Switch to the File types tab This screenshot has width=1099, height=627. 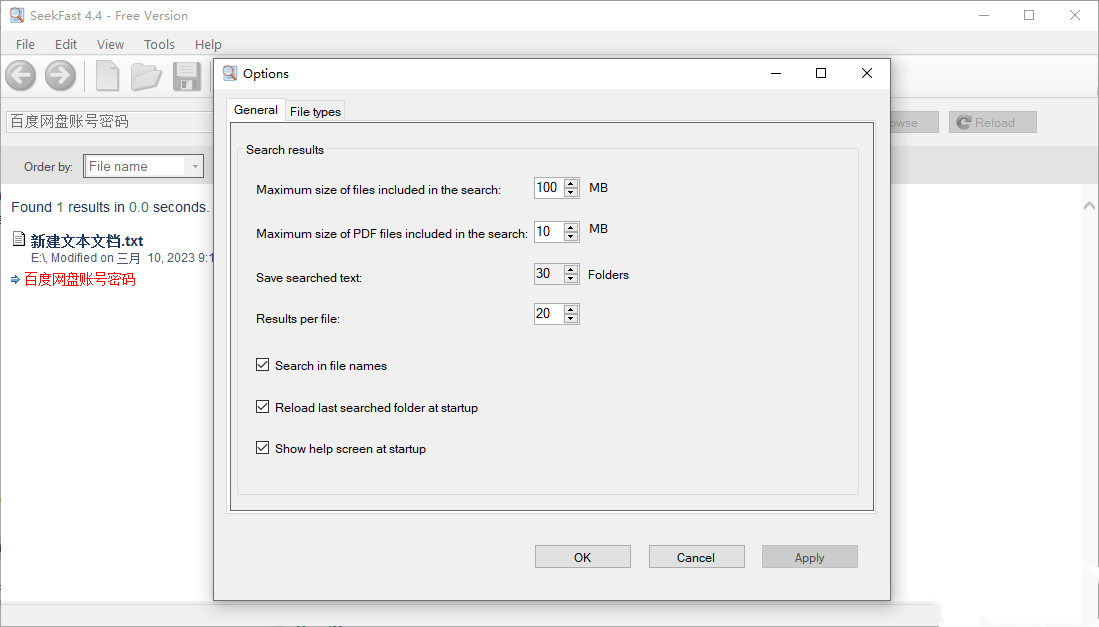point(315,111)
